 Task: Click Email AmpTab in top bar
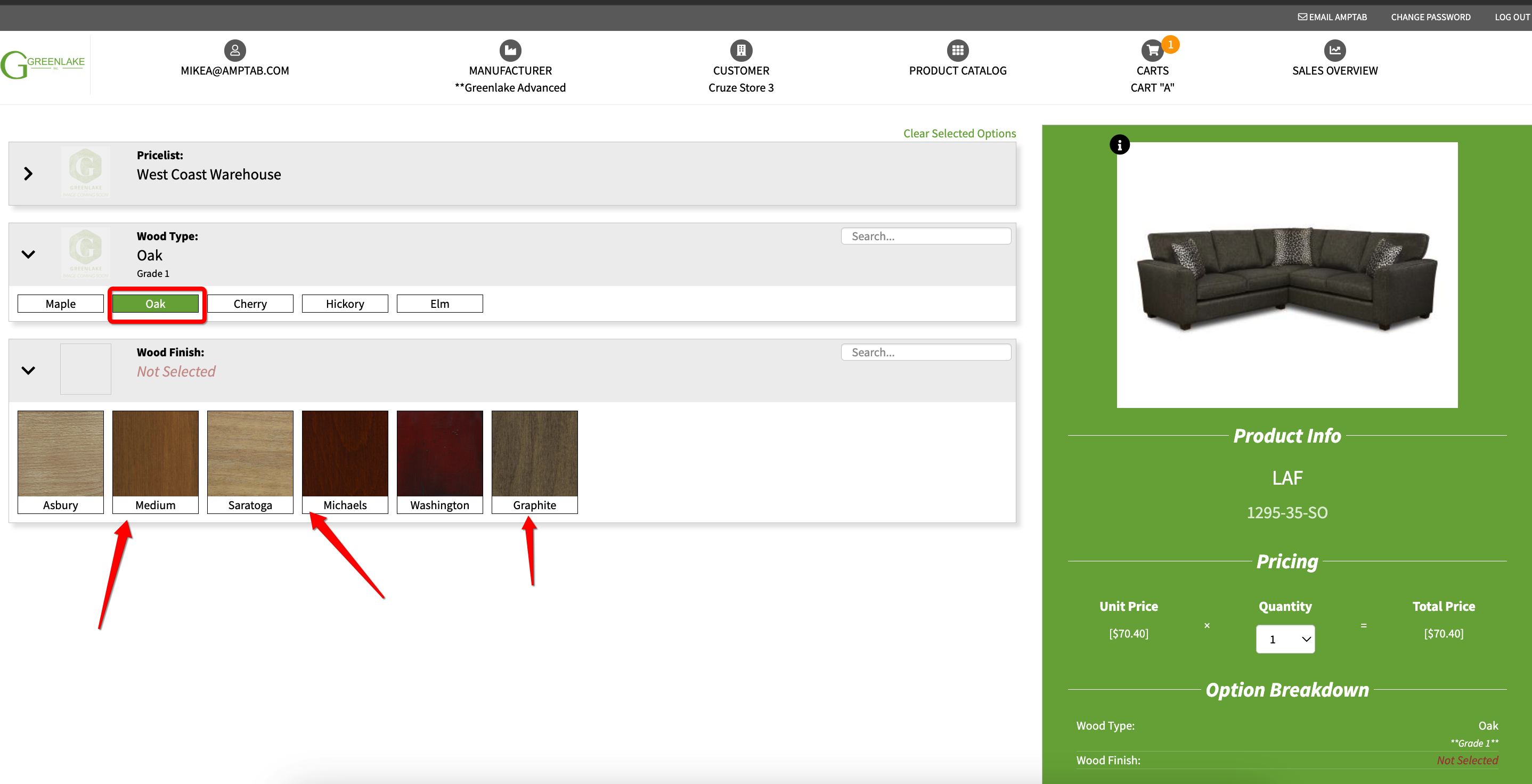coord(1332,17)
